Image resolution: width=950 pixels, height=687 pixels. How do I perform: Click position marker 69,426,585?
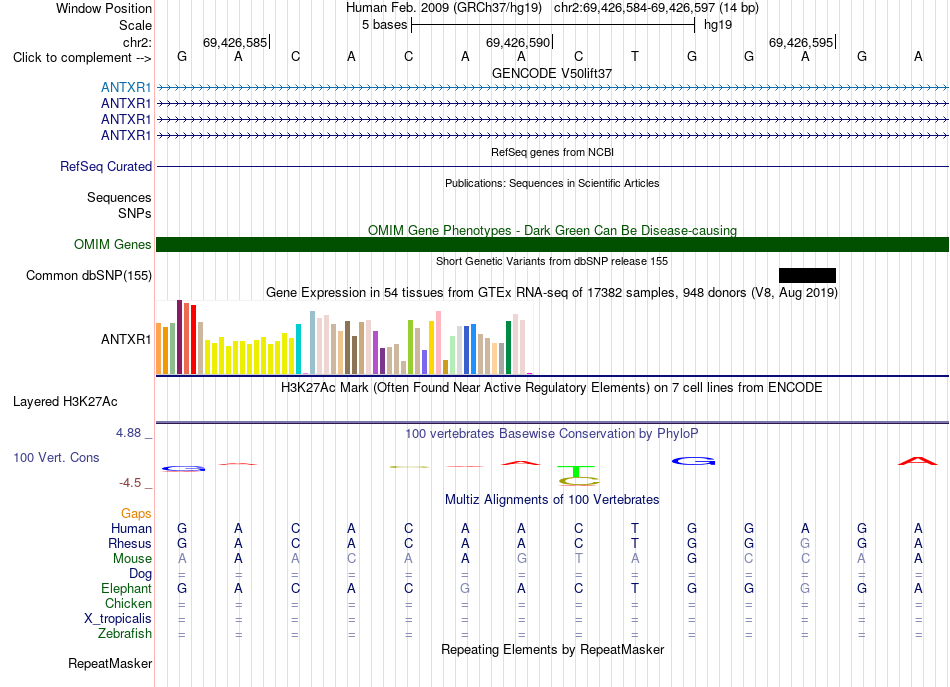[235, 42]
